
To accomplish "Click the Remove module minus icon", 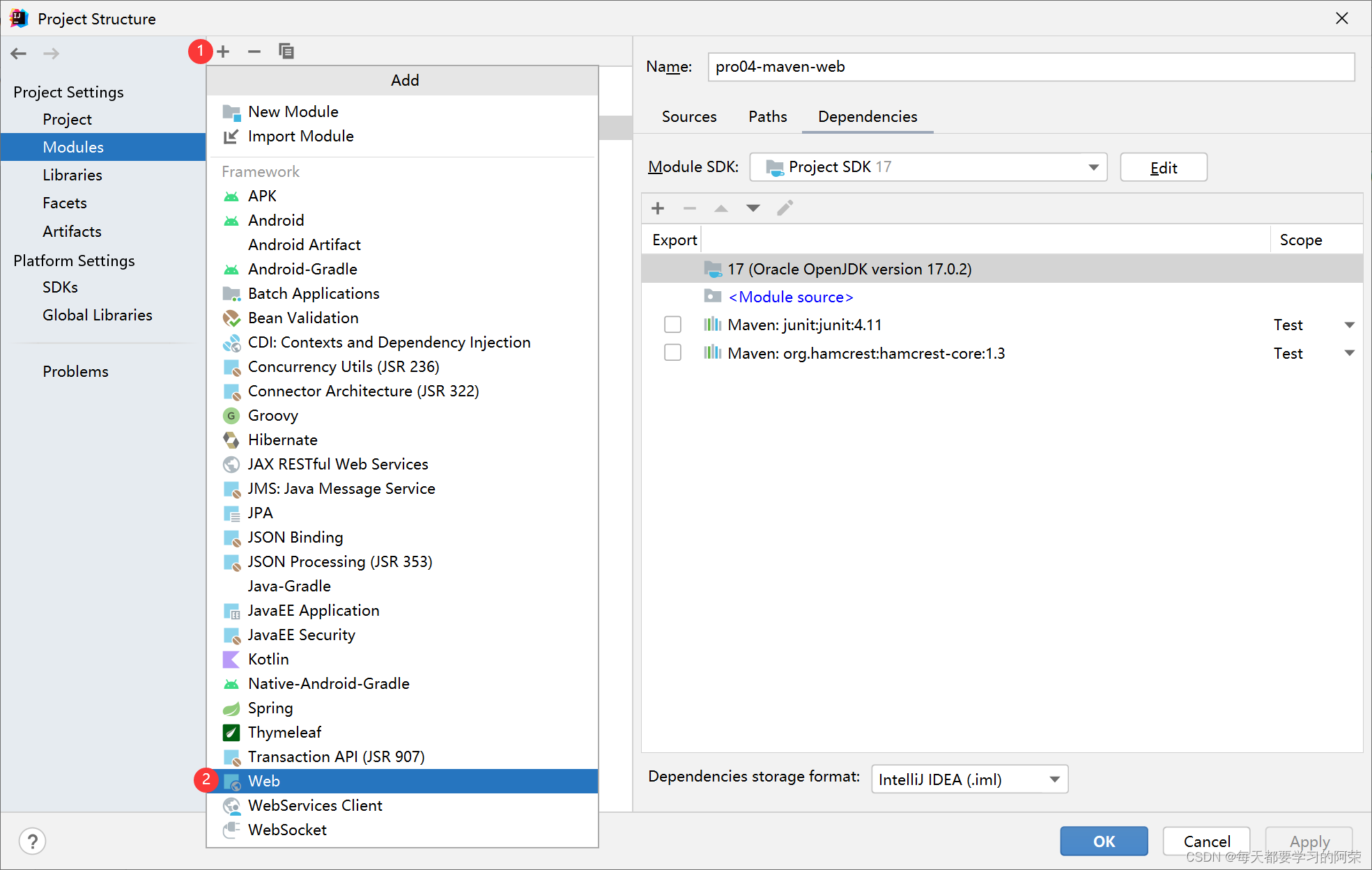I will pyautogui.click(x=254, y=52).
